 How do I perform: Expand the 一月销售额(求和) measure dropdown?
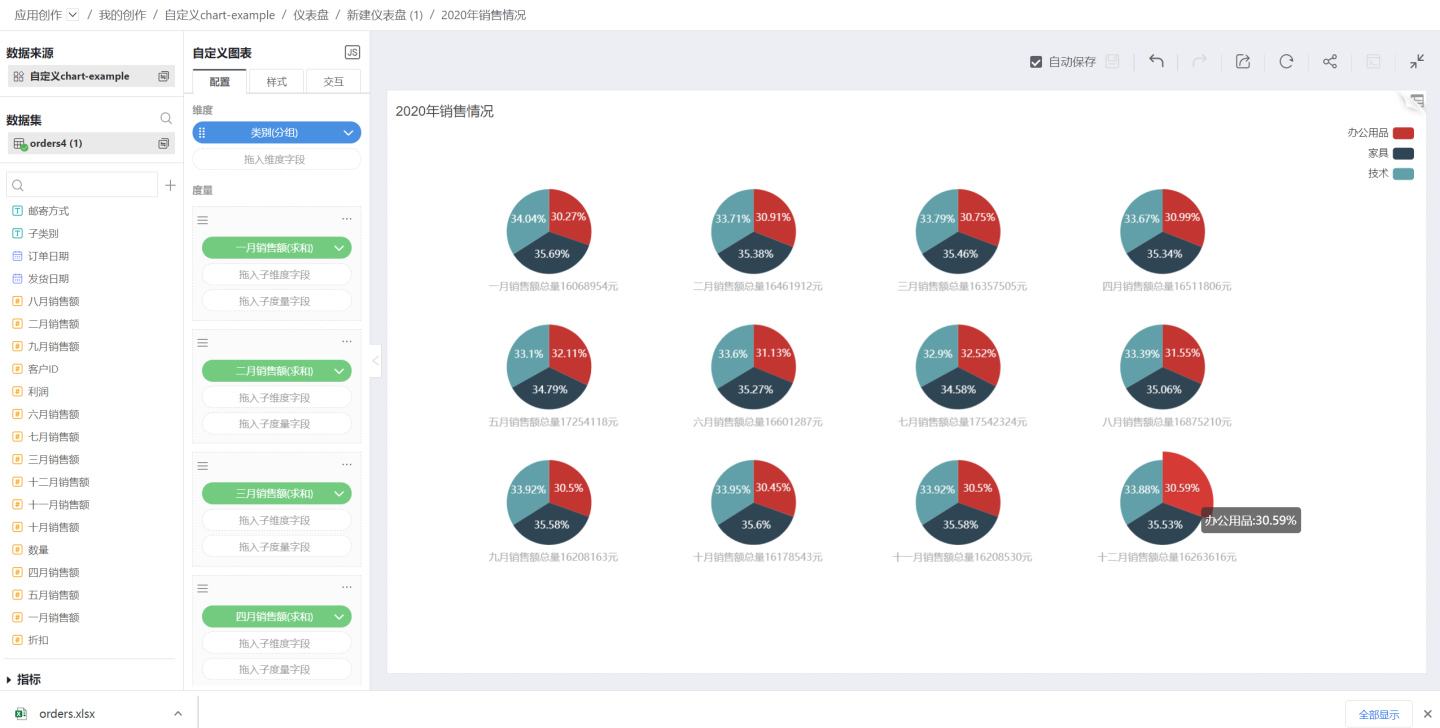pos(339,248)
